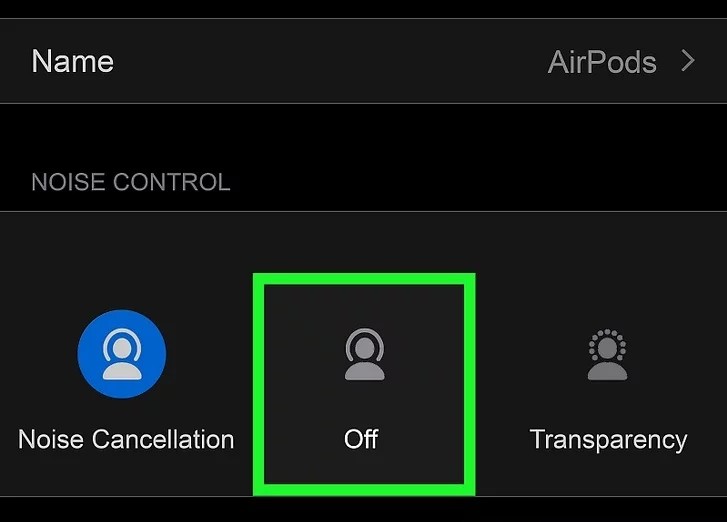Click the shoulders of the Transparency person icon
The image size is (727, 522).
click(x=607, y=372)
